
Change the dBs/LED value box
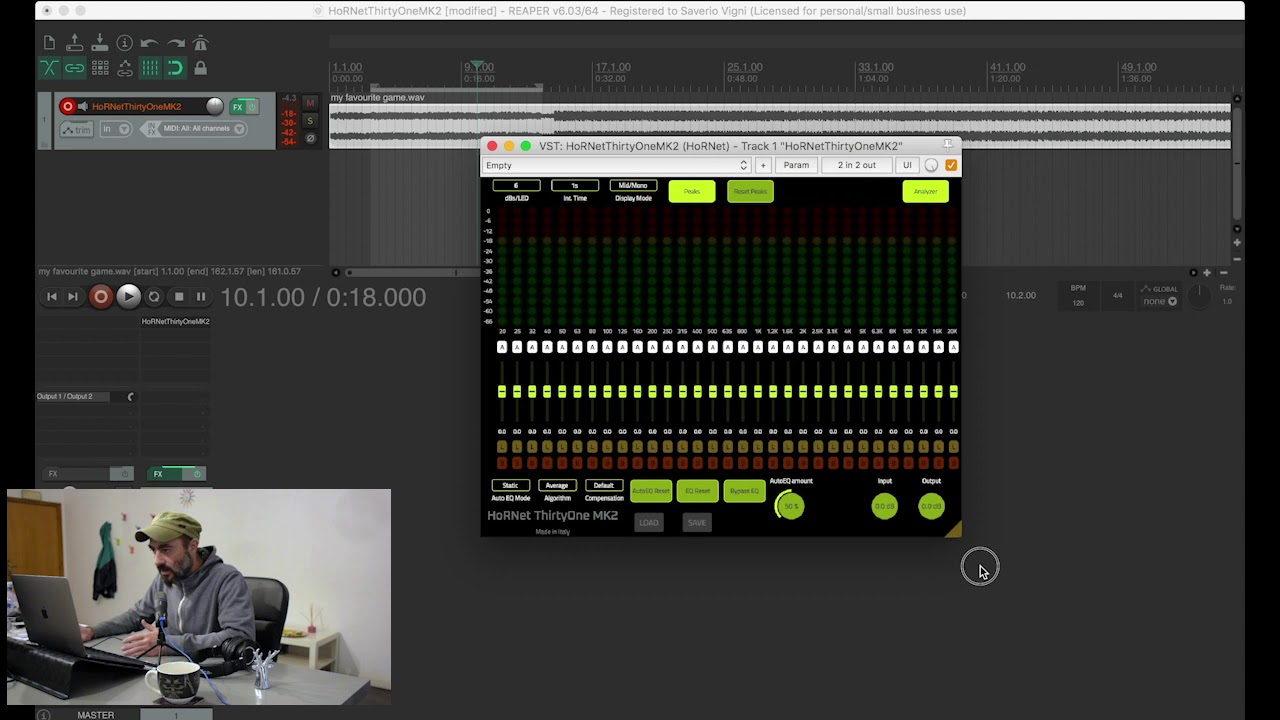coord(516,186)
